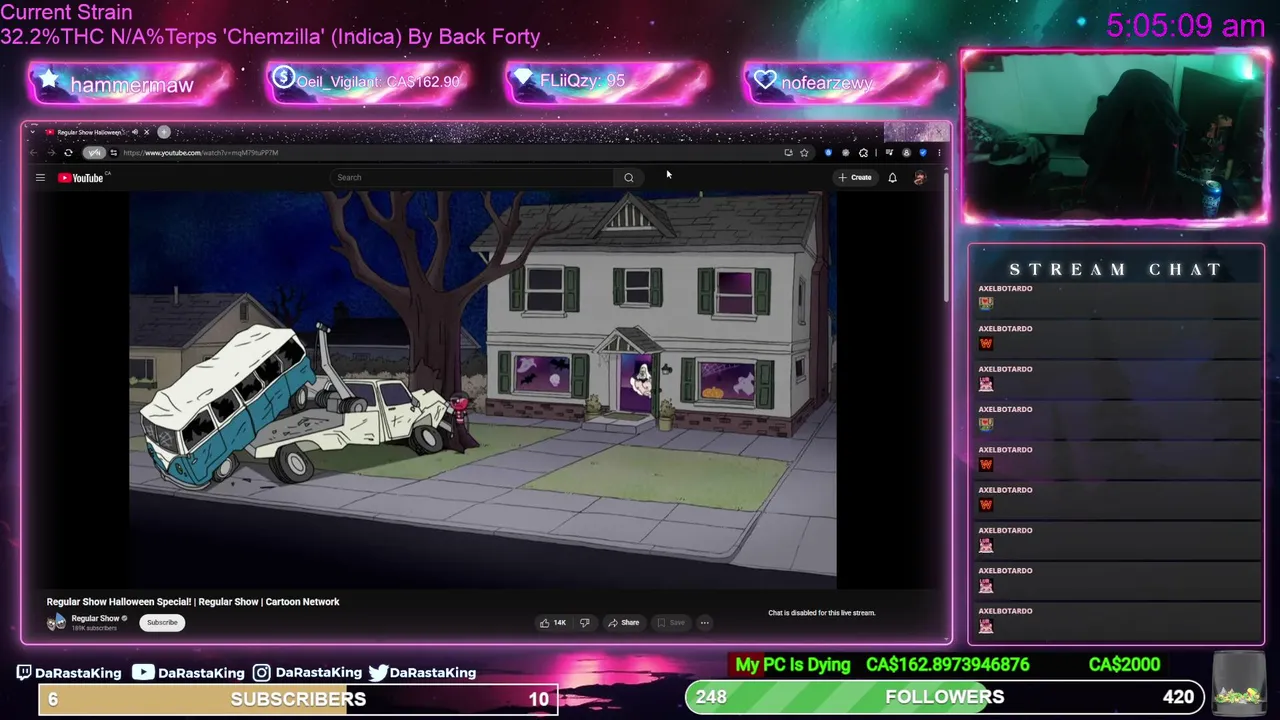
Task: Click the 'My PC Is Dying' goal text
Action: (x=793, y=664)
